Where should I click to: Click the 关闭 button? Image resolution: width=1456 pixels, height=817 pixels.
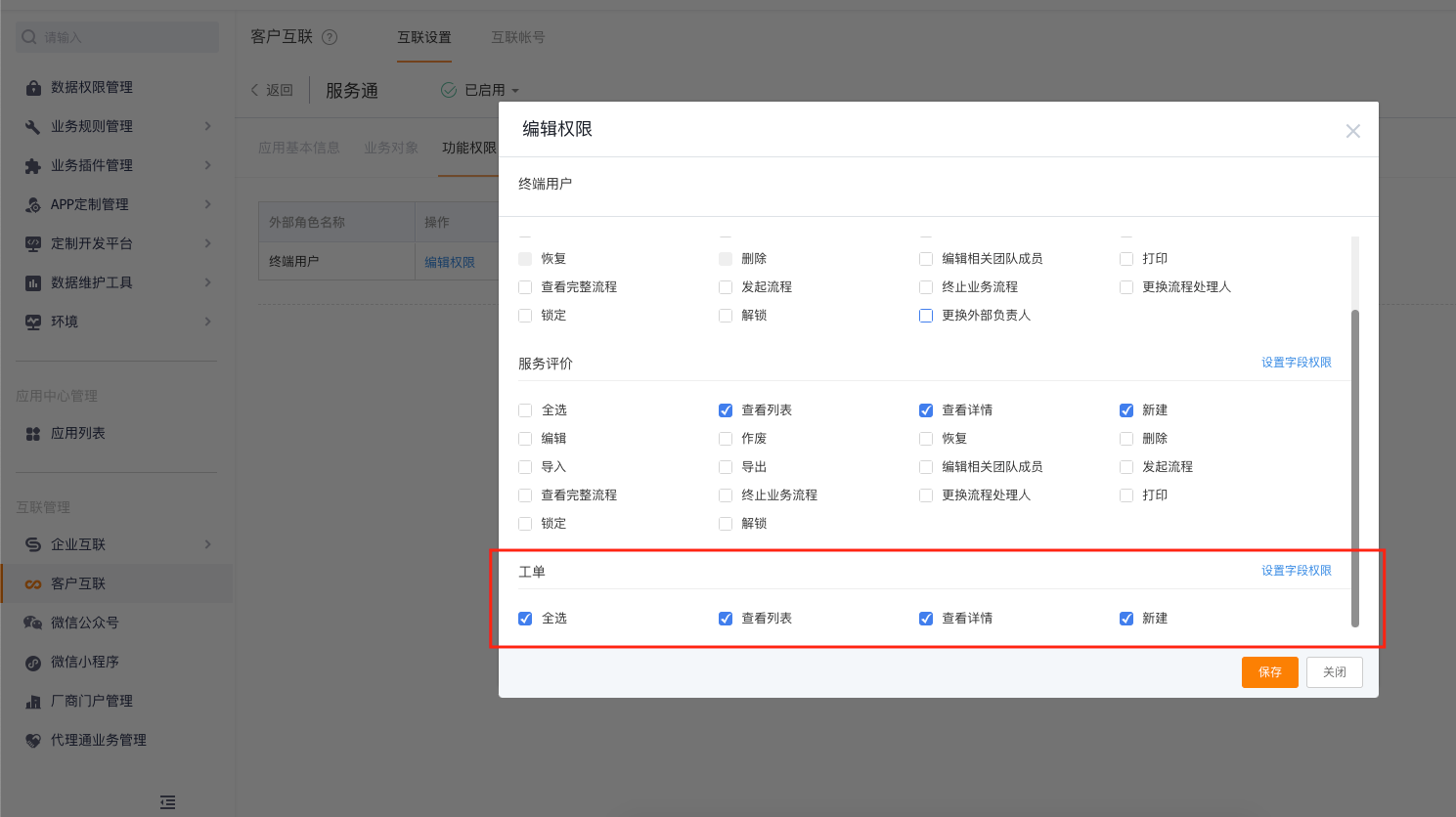click(1335, 672)
